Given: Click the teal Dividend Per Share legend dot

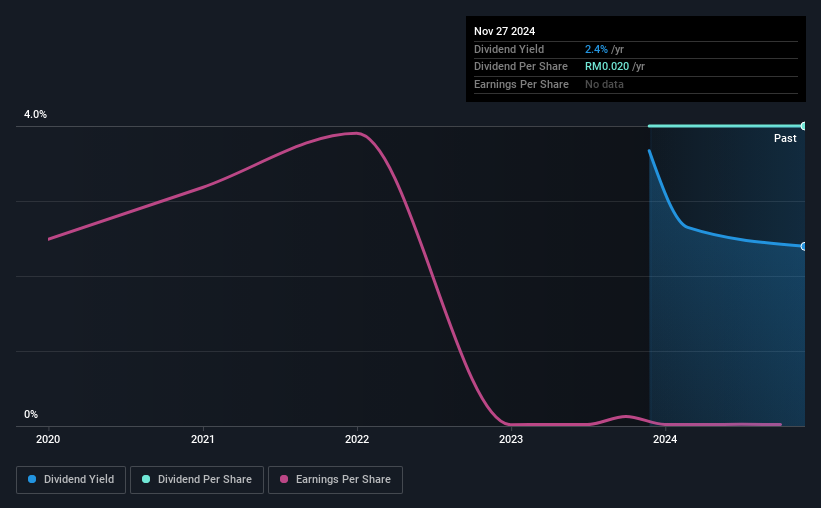Looking at the screenshot, I should [146, 479].
